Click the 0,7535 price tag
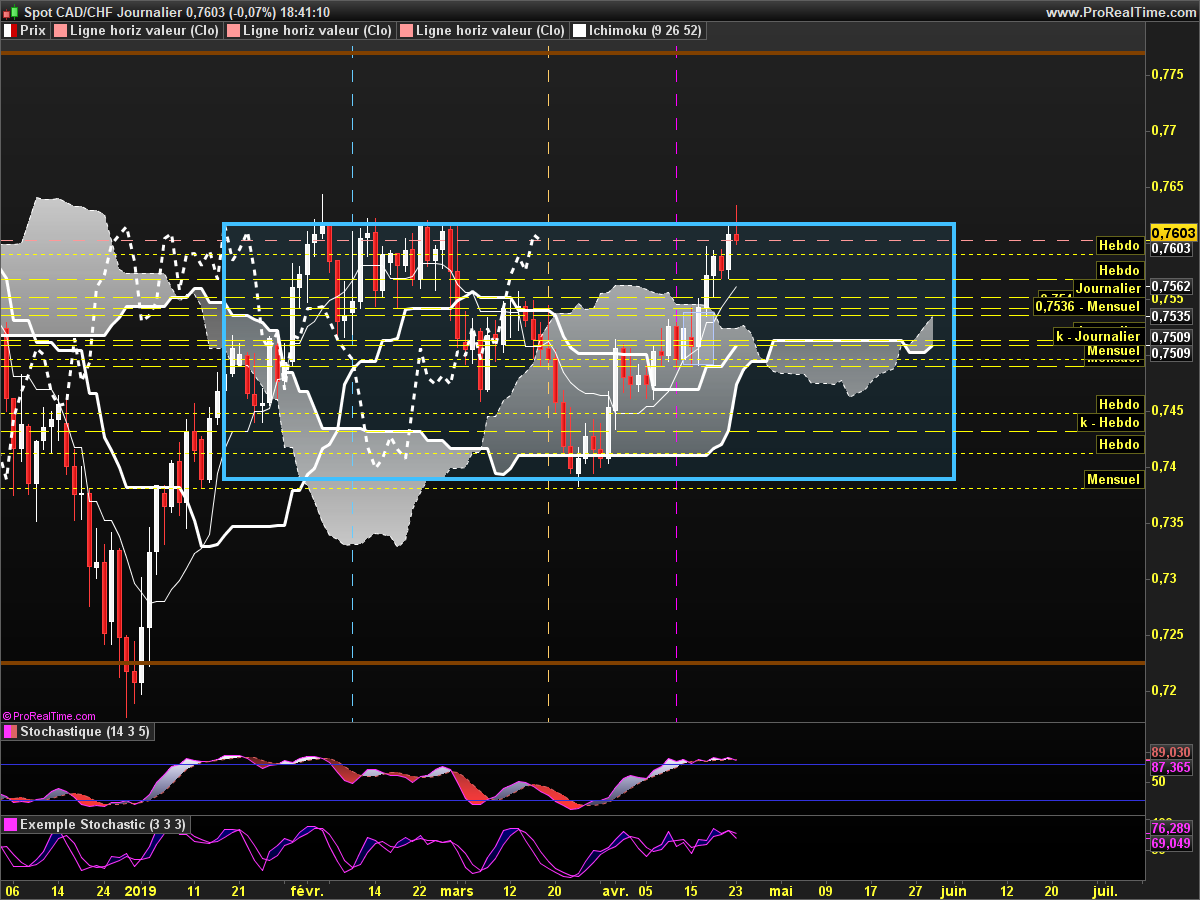 coord(1171,316)
